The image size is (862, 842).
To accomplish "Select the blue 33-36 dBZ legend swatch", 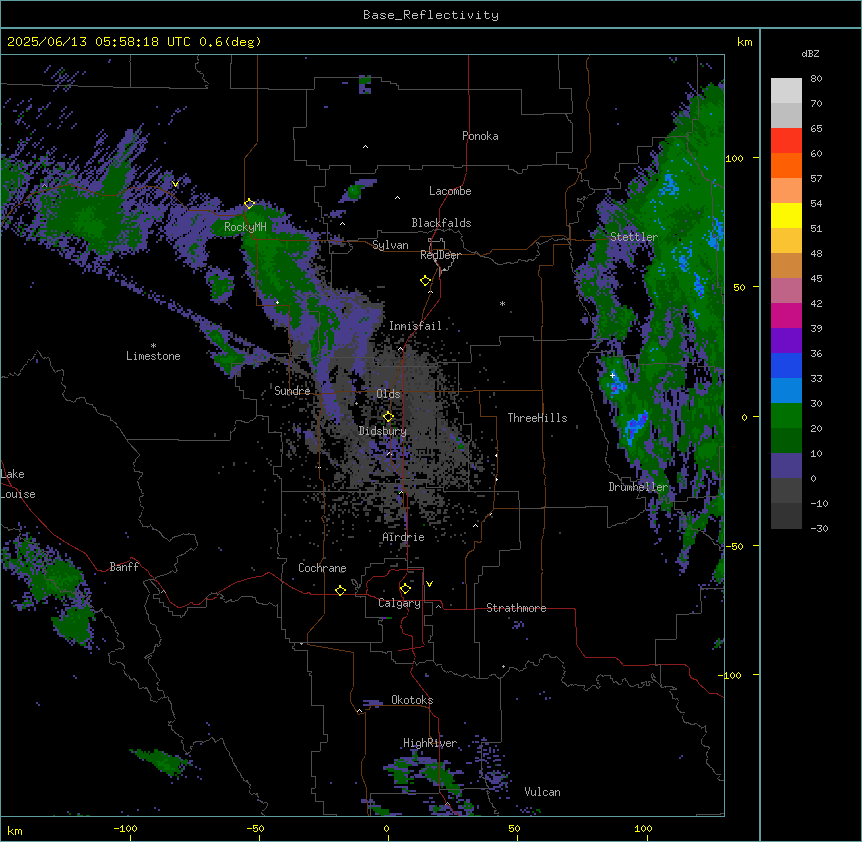I will (x=786, y=365).
